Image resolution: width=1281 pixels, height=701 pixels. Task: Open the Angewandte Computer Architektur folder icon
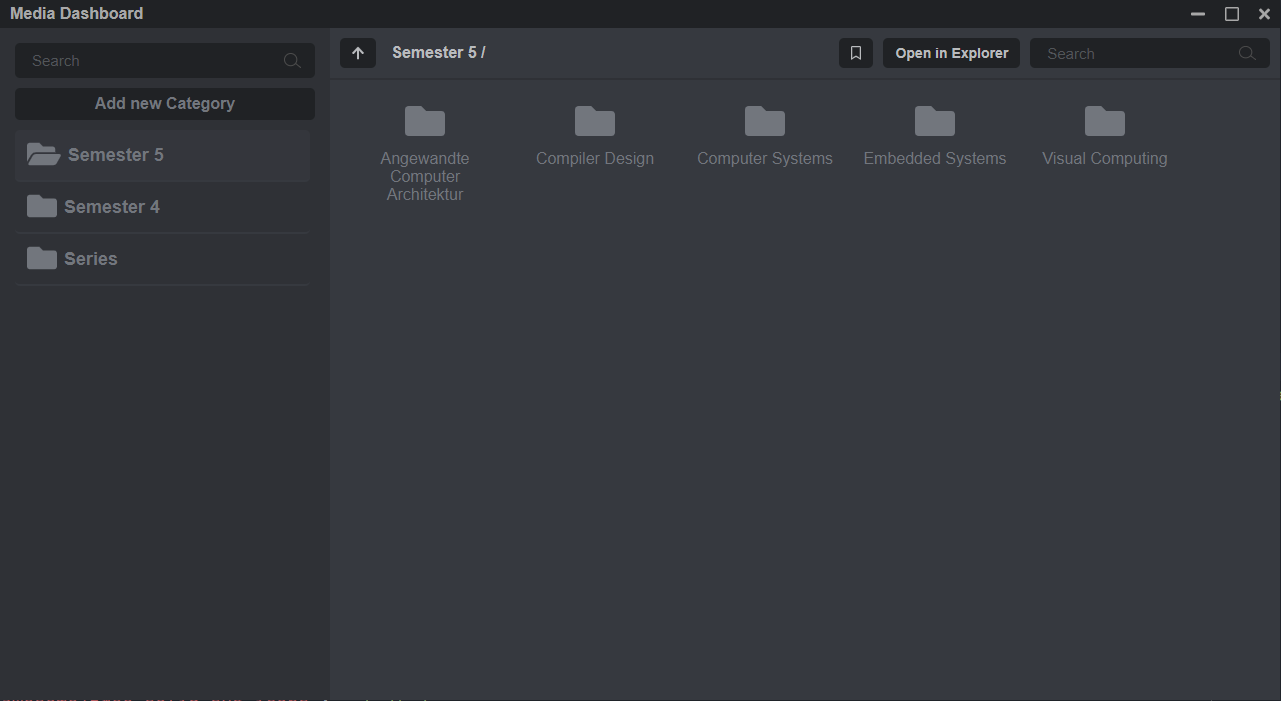(x=425, y=122)
